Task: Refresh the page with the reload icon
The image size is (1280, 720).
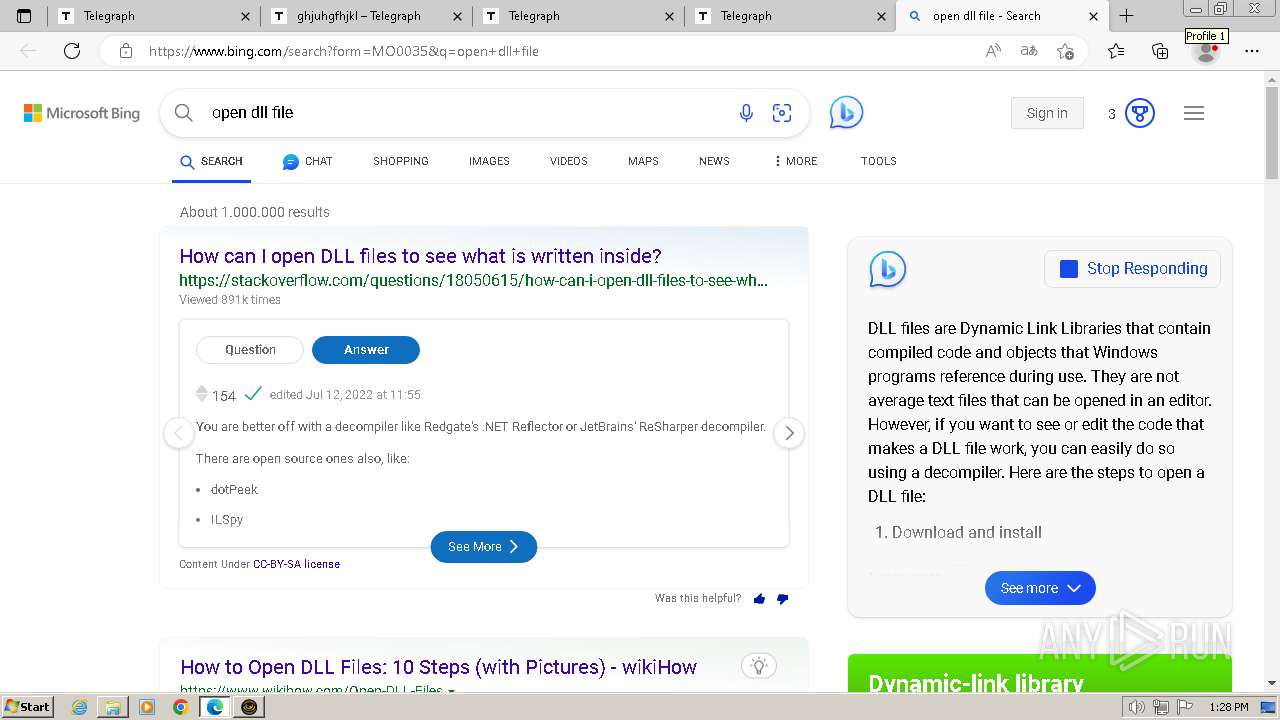Action: [x=72, y=51]
